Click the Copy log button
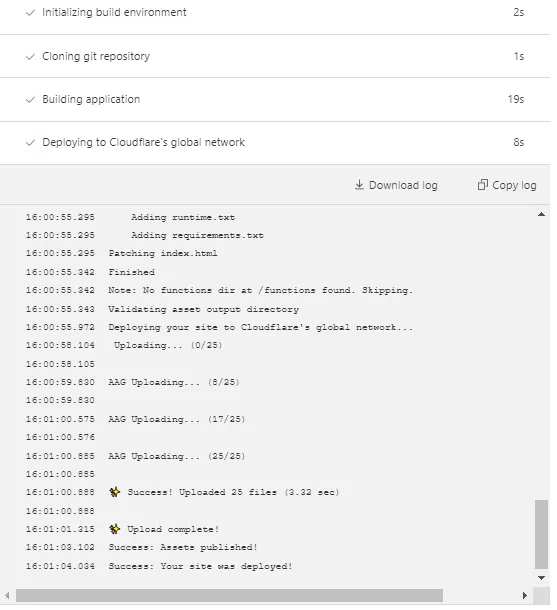 (x=507, y=185)
